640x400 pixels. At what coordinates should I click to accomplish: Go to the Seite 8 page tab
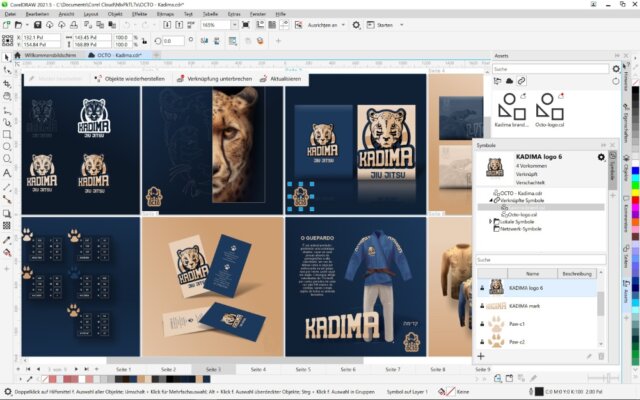438,369
